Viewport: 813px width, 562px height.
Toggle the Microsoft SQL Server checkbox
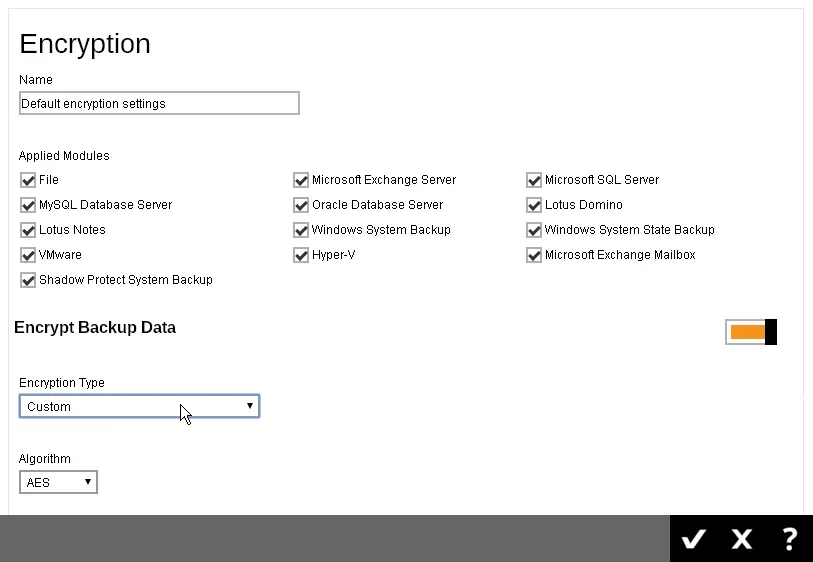pyautogui.click(x=534, y=180)
